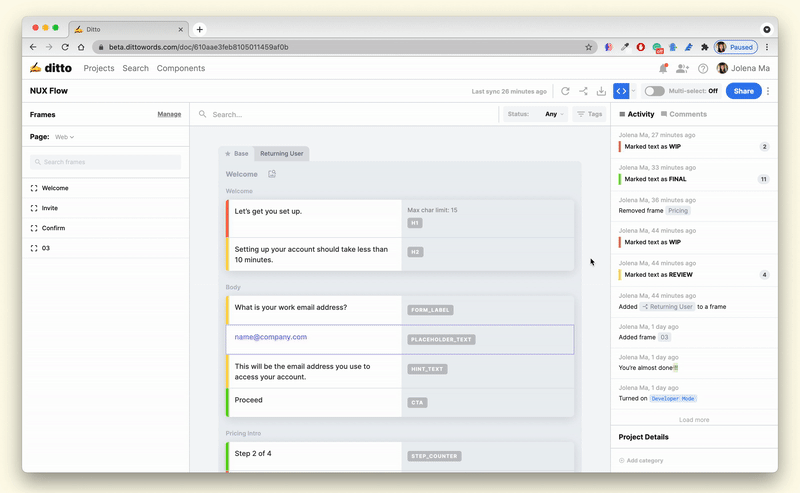The width and height of the screenshot is (800, 493).
Task: Click the CTA tag badge
Action: click(x=417, y=403)
